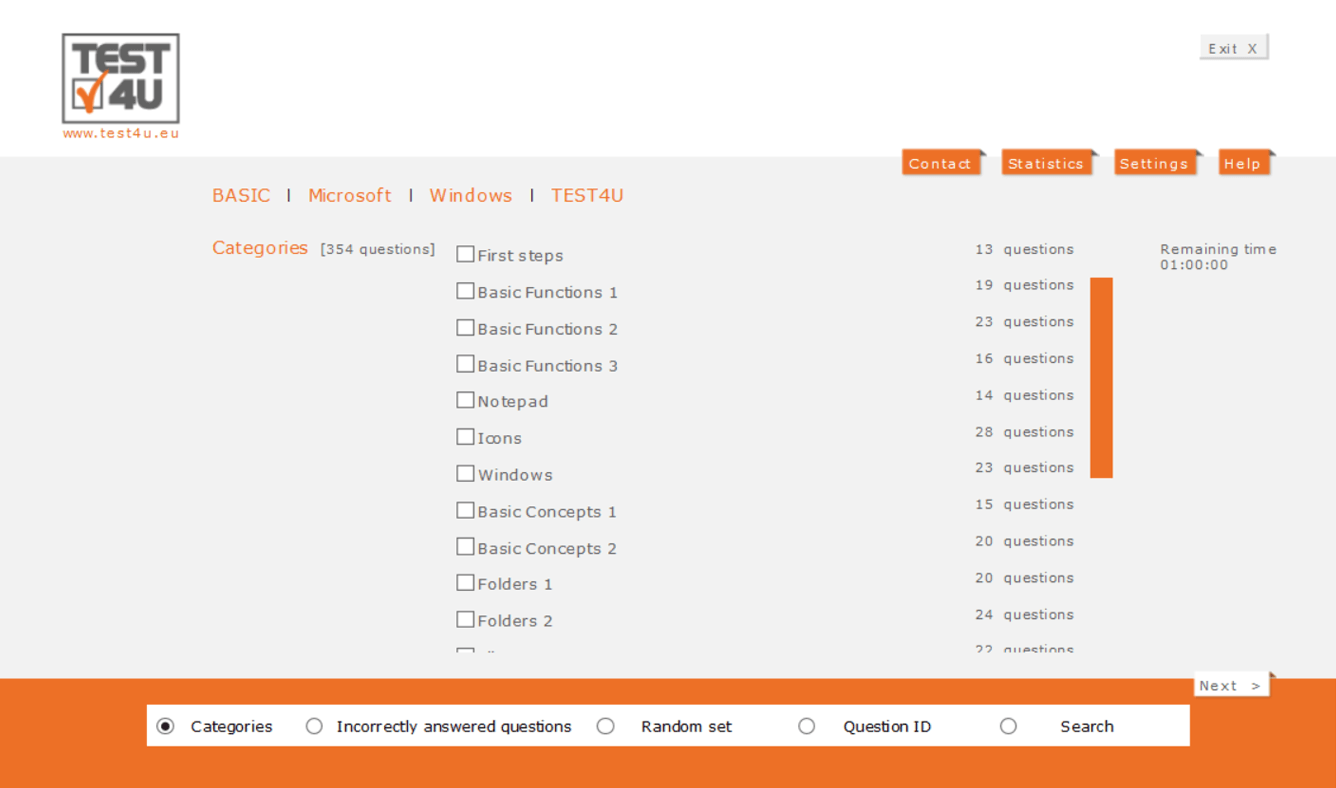Go to the BASIC breadcrumb
Image resolution: width=1336 pixels, height=788 pixels.
(241, 195)
